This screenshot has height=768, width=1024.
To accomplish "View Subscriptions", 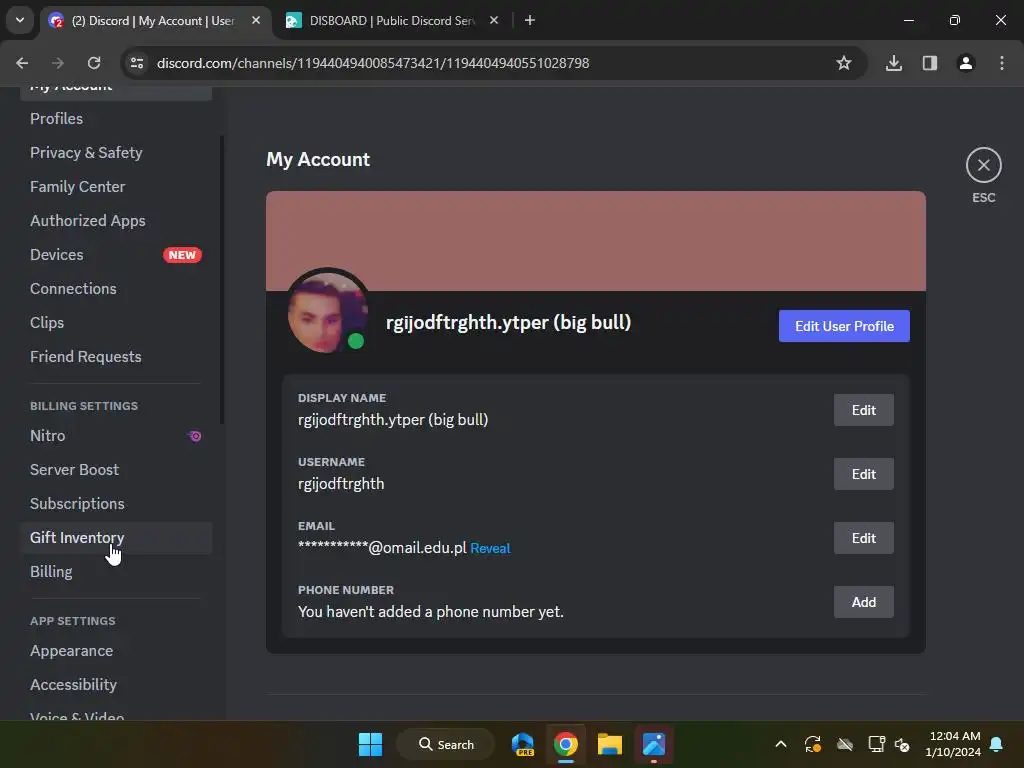I will pos(116,504).
